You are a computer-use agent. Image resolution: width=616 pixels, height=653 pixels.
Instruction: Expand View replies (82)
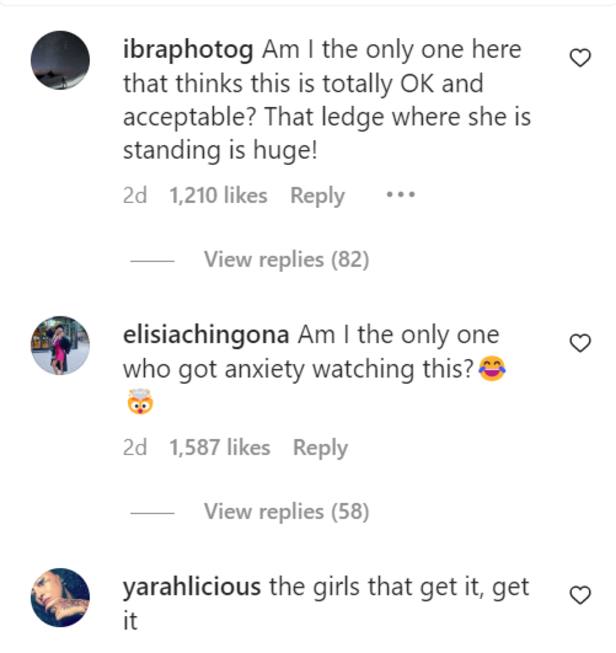[286, 260]
